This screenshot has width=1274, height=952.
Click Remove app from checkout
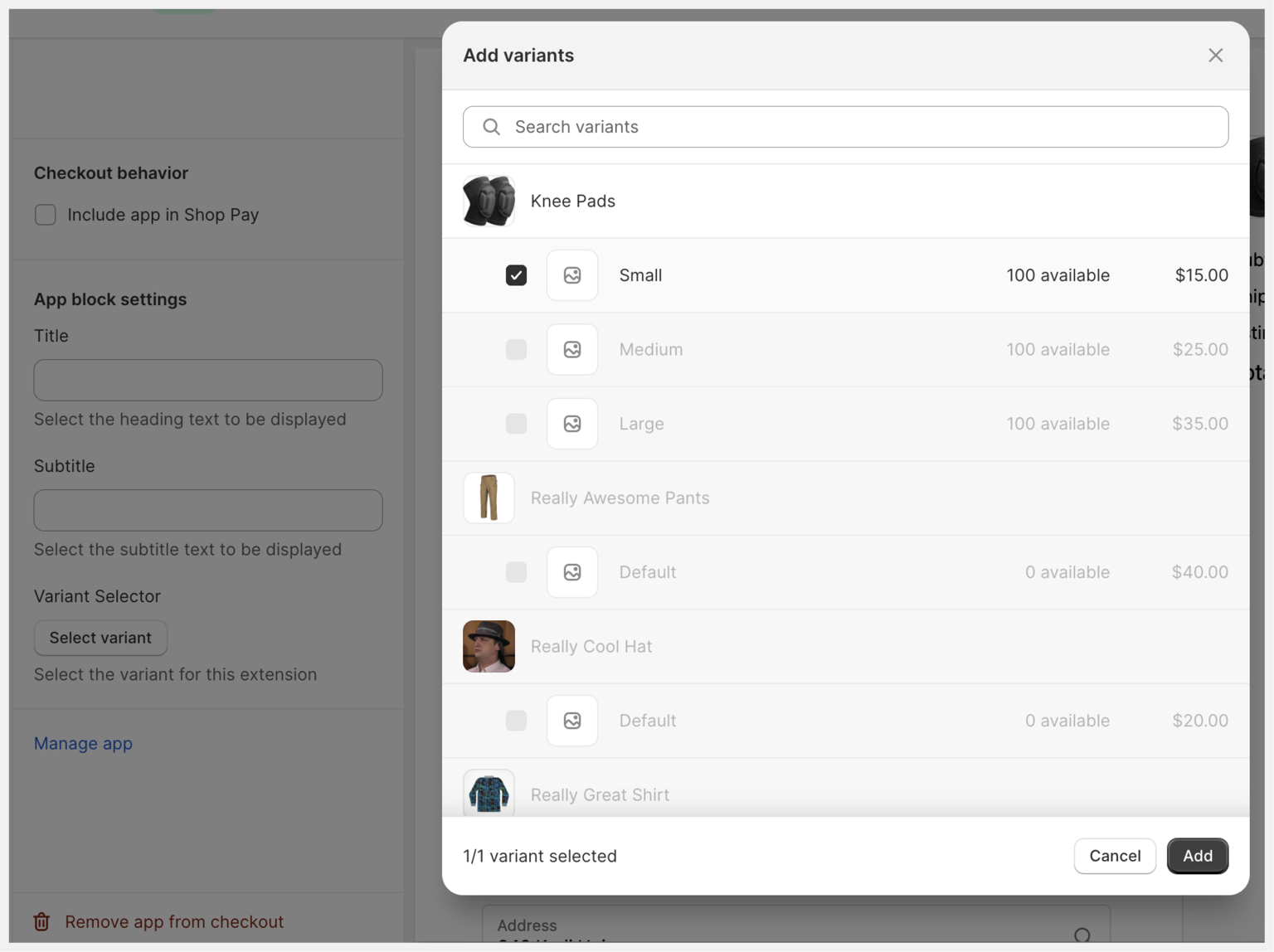tap(174, 922)
